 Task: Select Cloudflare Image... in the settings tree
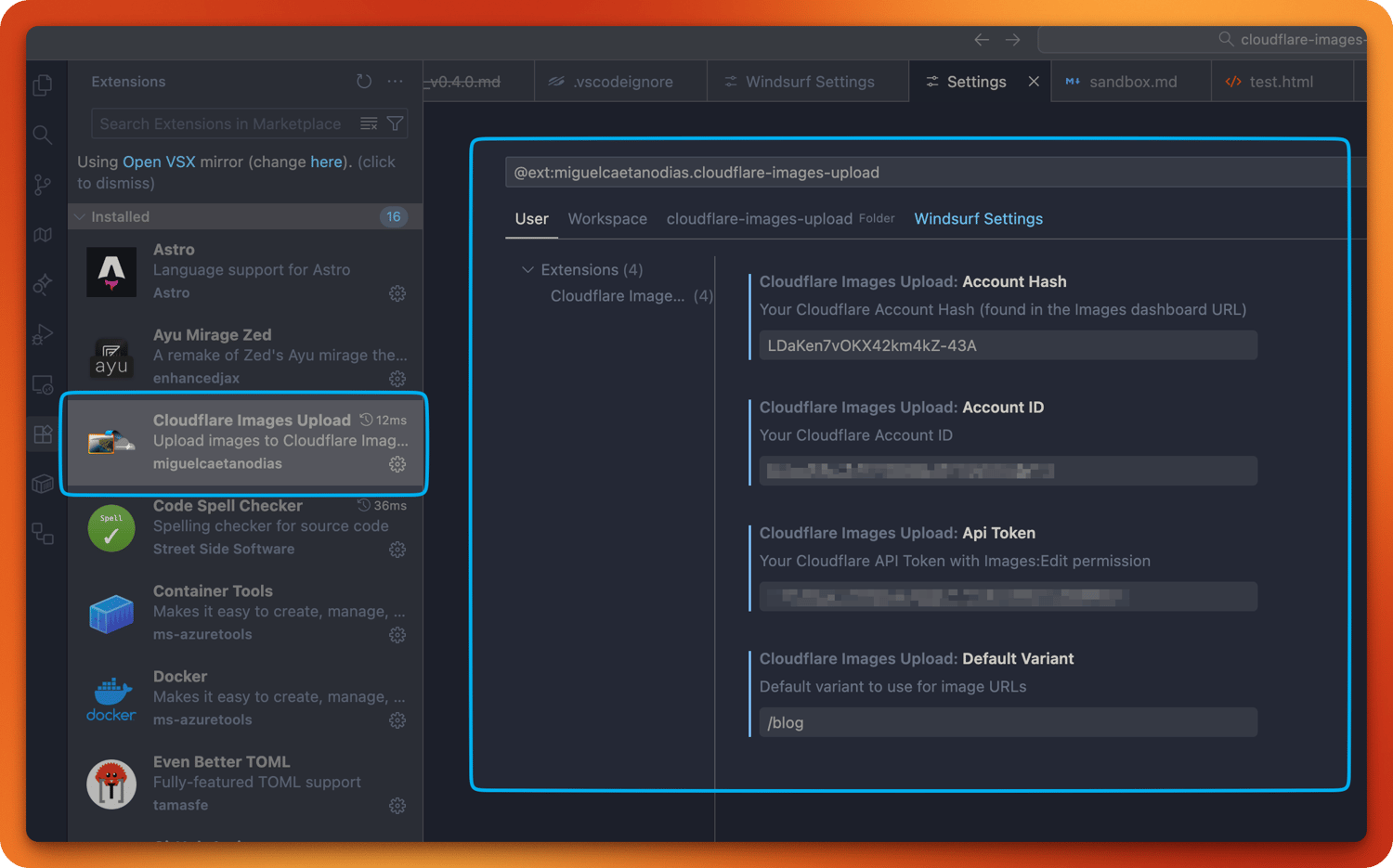tap(631, 296)
